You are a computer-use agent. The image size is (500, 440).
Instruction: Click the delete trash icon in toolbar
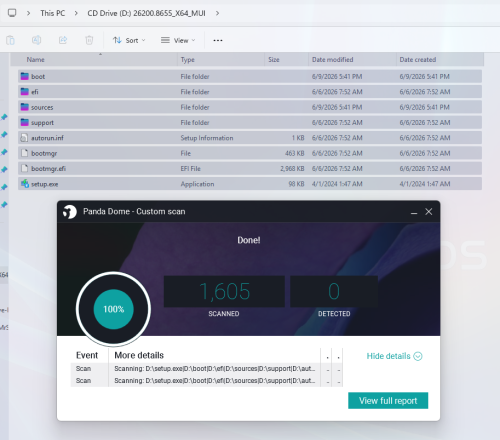[x=89, y=40]
